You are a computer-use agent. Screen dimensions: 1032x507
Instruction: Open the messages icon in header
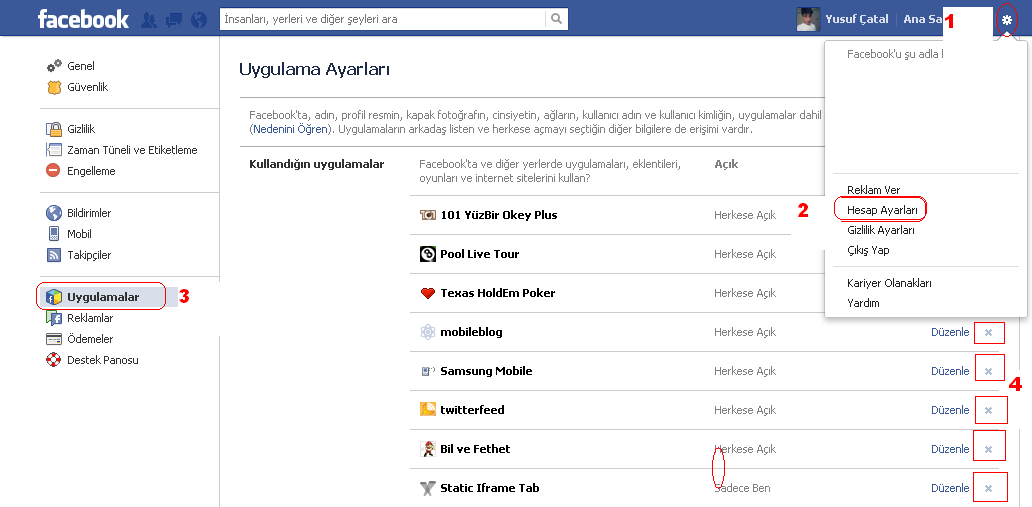[174, 19]
